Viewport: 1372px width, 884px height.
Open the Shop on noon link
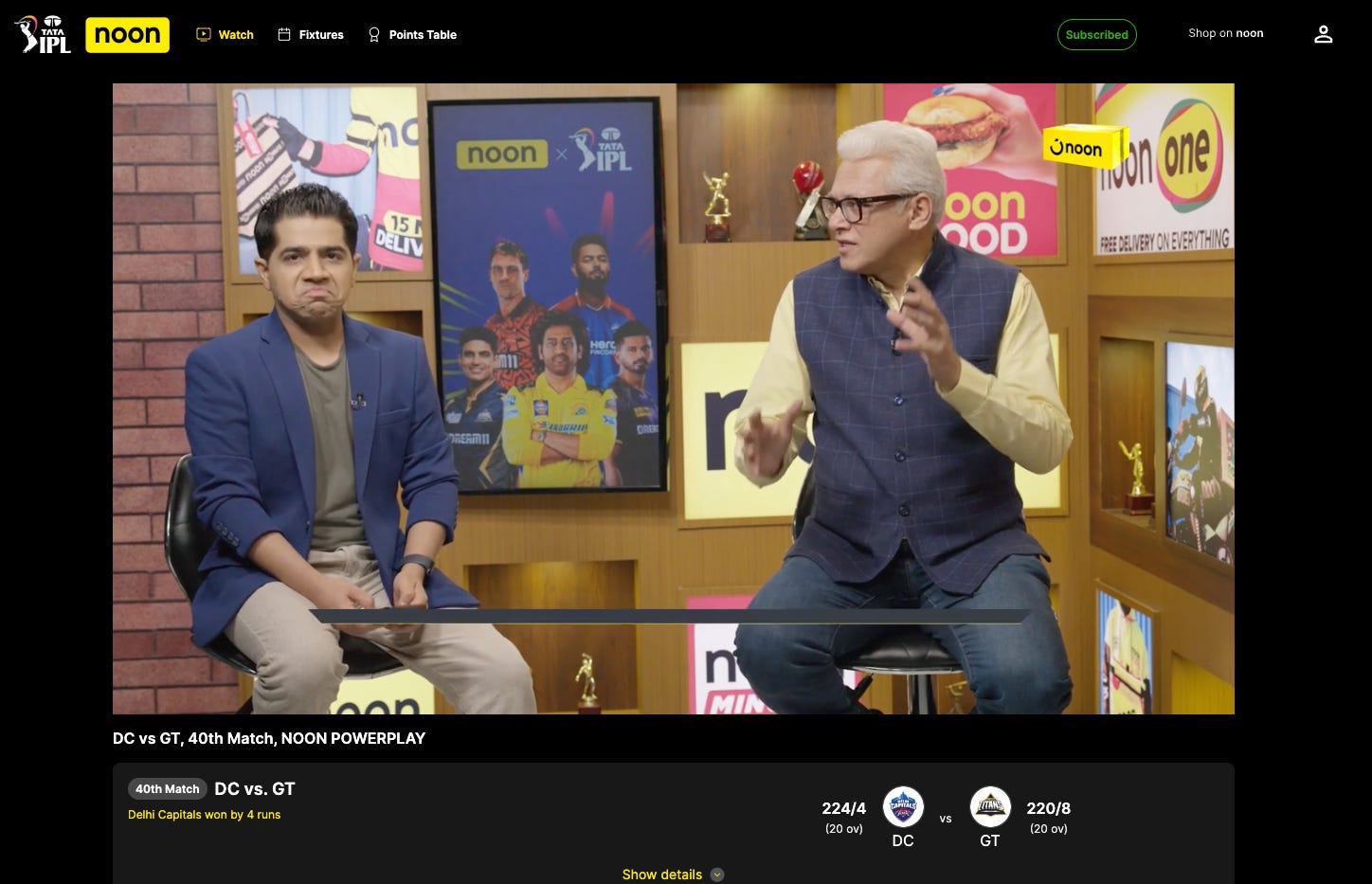click(x=1225, y=33)
